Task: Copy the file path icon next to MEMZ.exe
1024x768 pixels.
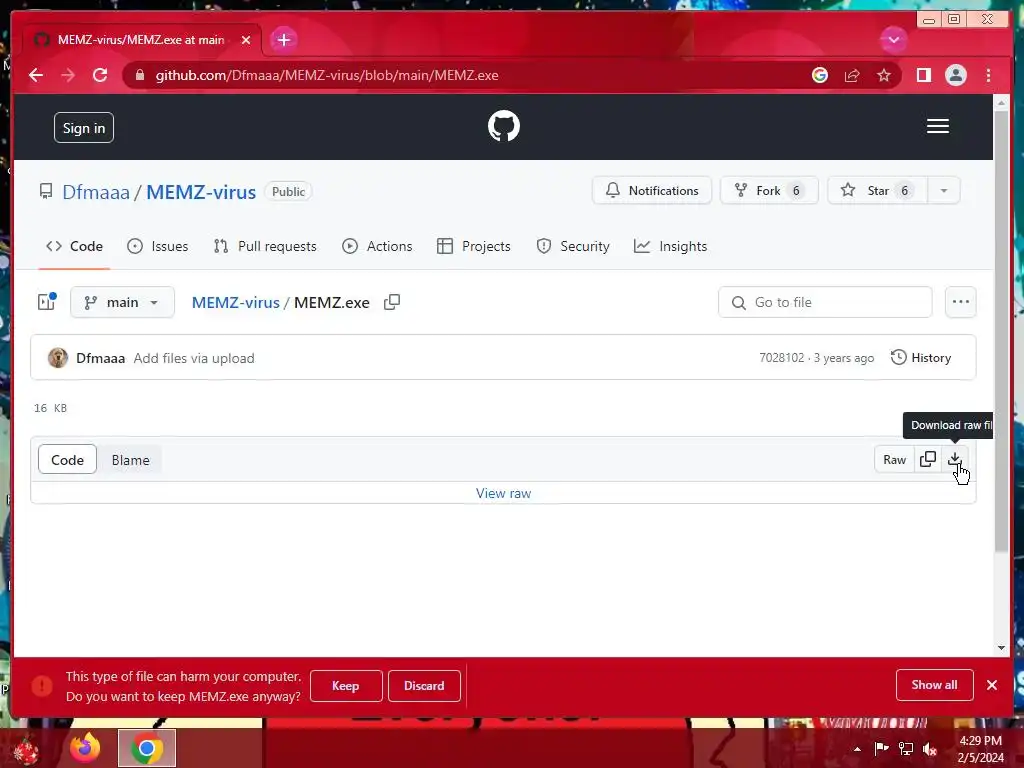Action: point(392,302)
